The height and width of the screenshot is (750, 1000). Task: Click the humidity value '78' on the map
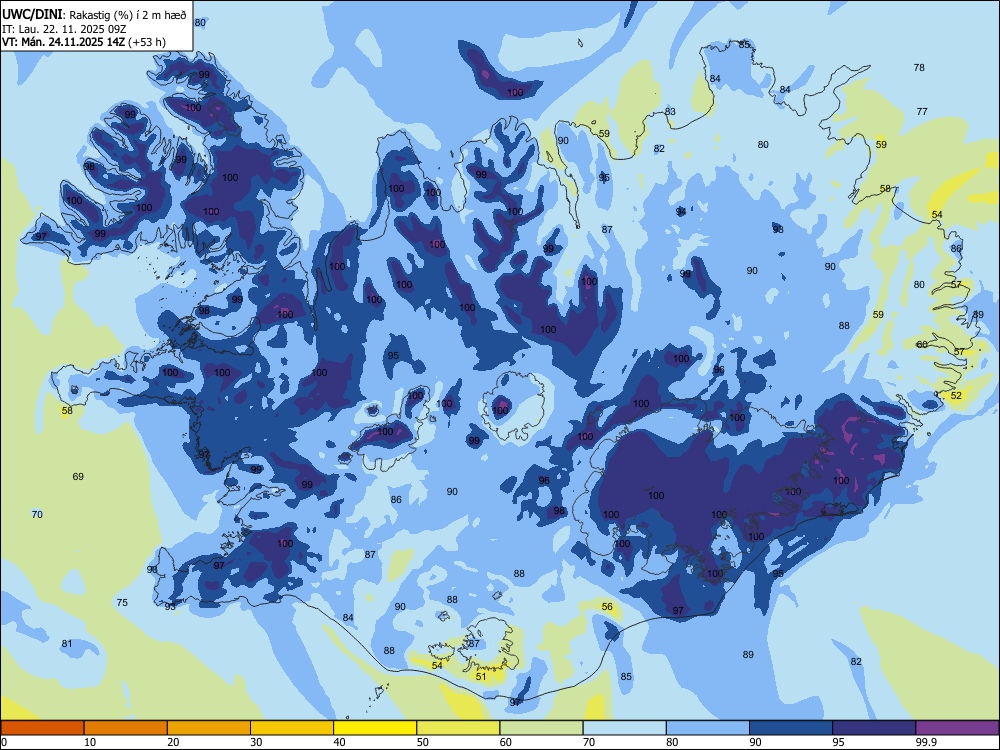pyautogui.click(x=919, y=68)
